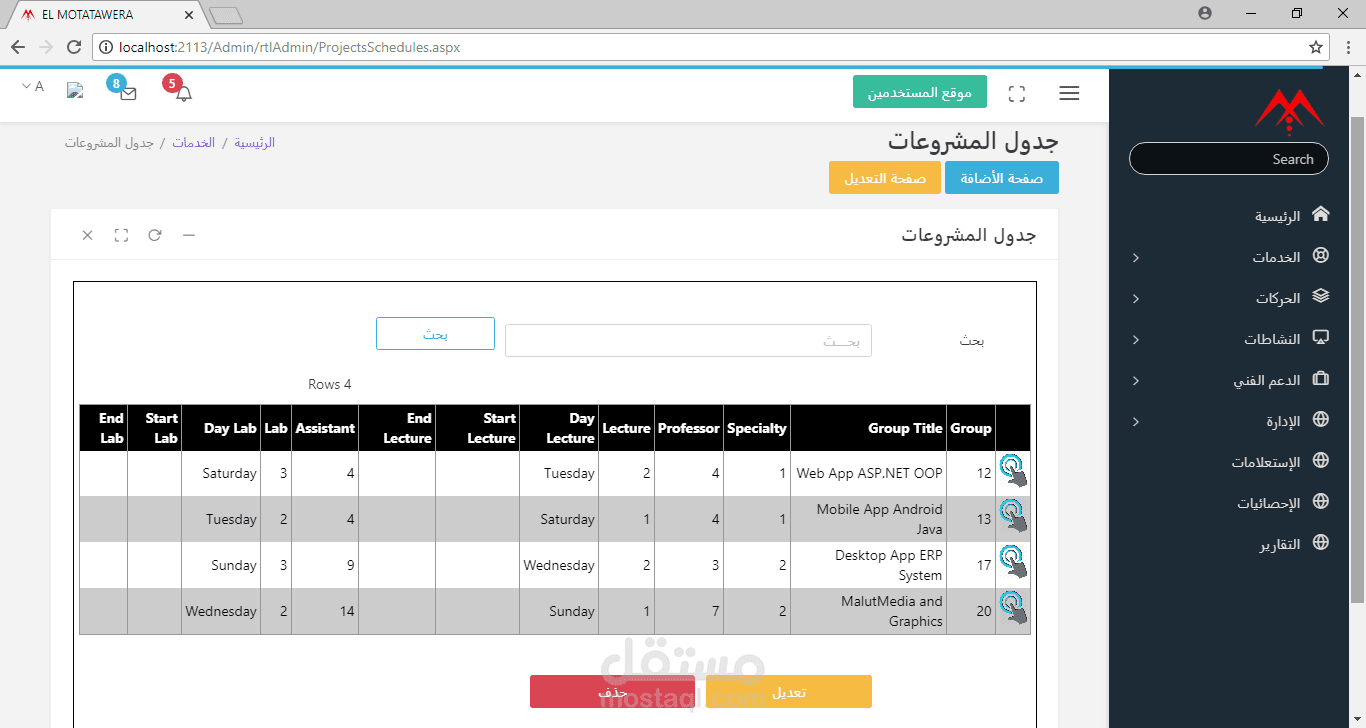Select the row for group 12 using its hand icon
Screen dimensions: 1366x728
(1013, 472)
